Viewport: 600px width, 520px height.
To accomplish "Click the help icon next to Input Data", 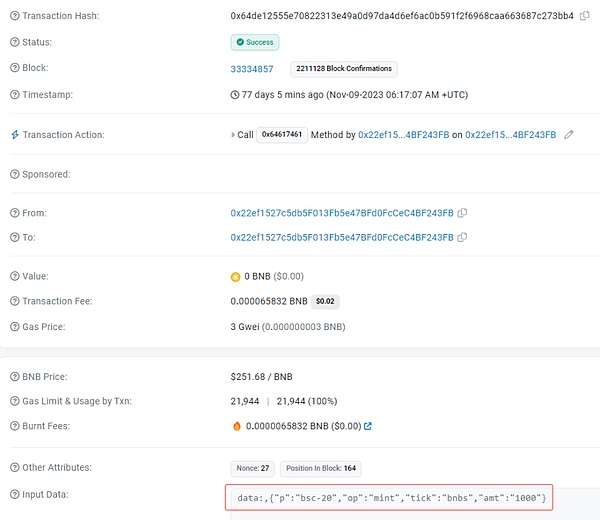I will 14,493.
